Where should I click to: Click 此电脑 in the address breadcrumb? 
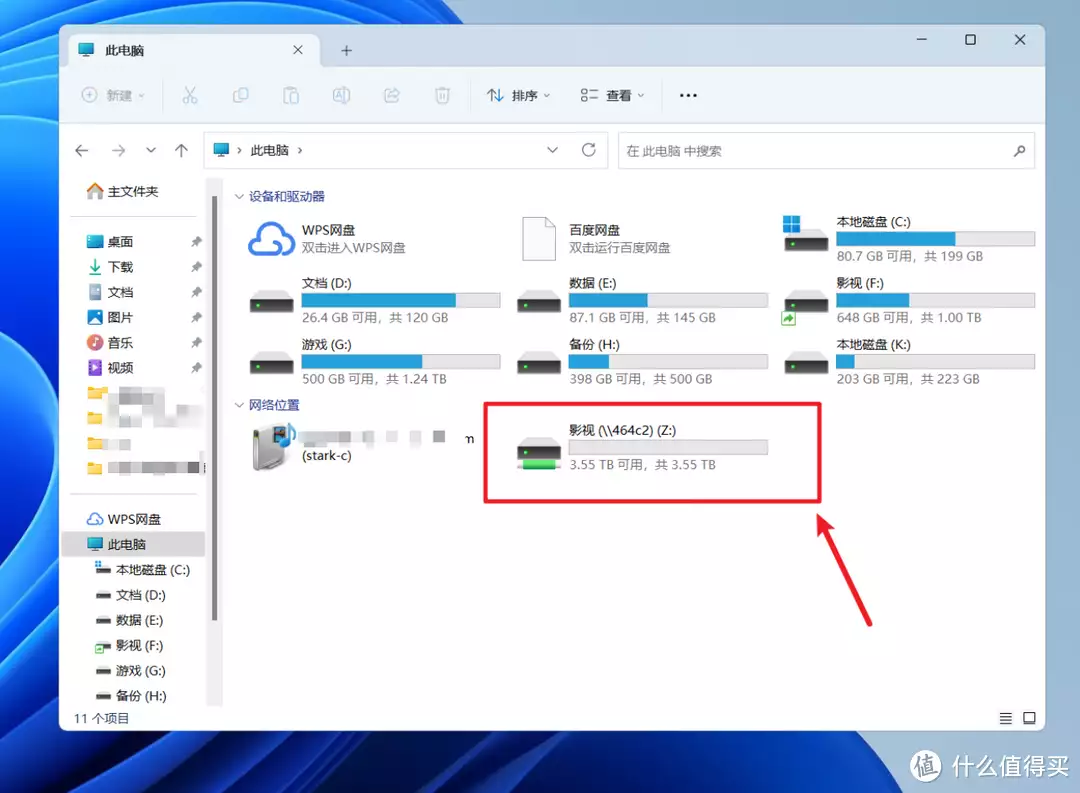tap(269, 150)
